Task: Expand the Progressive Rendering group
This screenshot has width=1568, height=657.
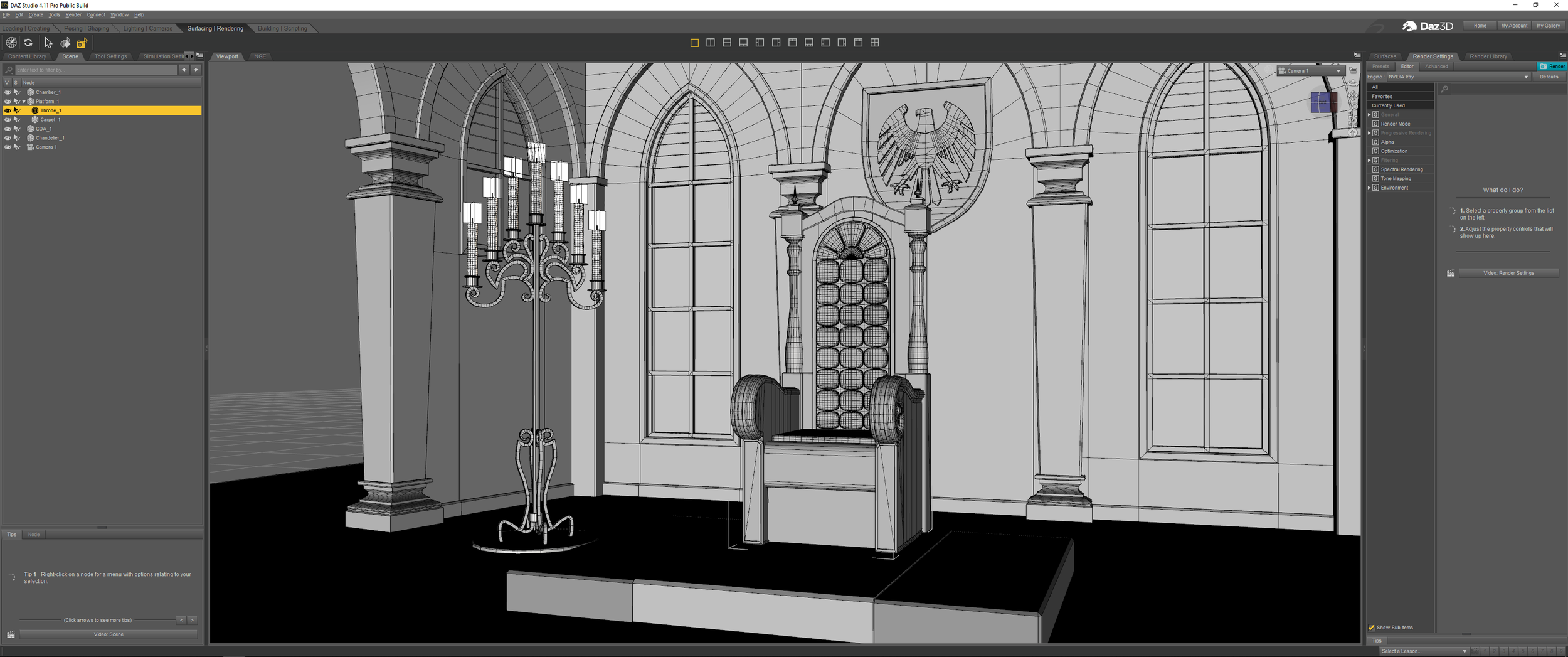Action: [1369, 133]
